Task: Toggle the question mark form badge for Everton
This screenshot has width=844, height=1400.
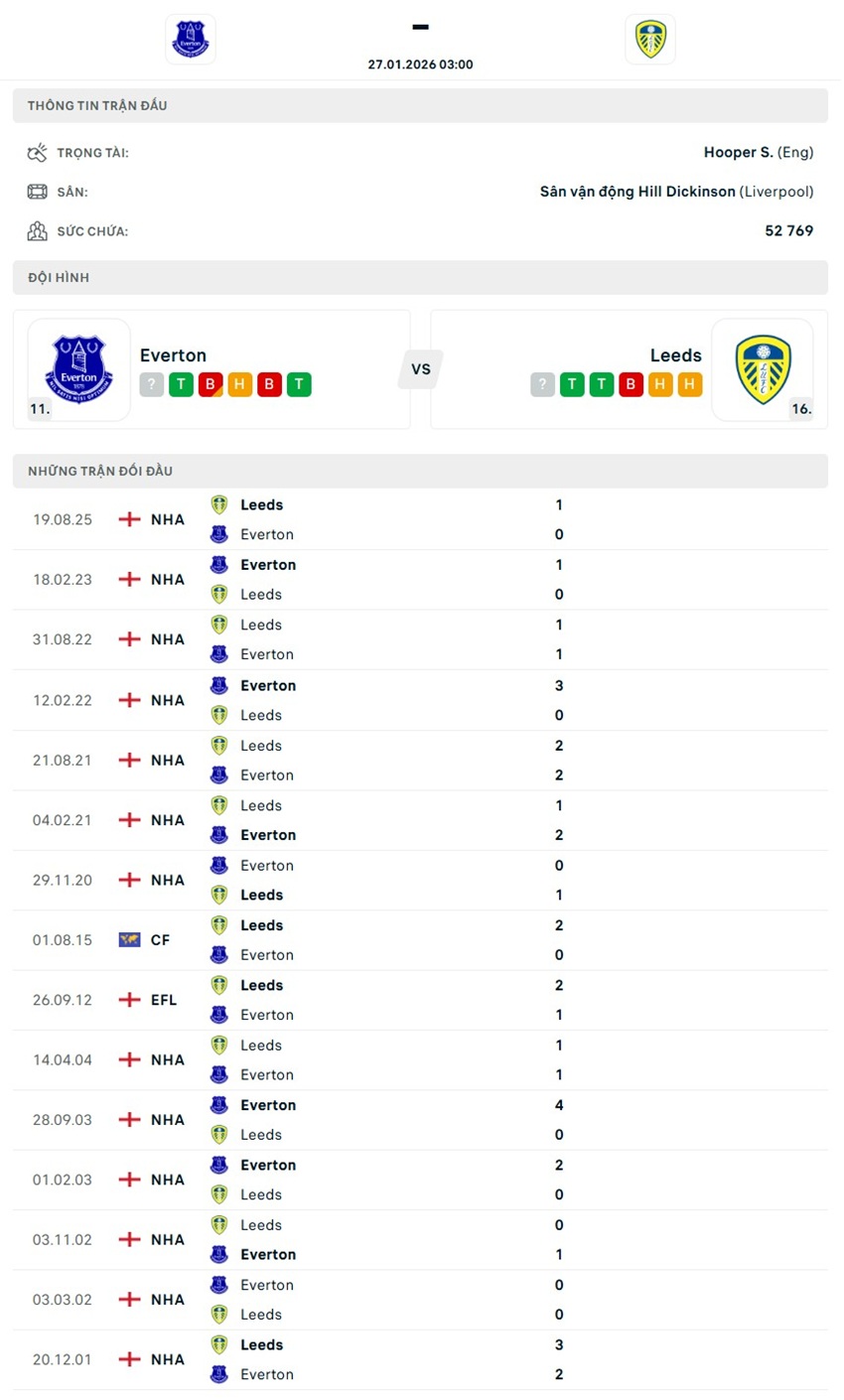Action: [x=151, y=384]
